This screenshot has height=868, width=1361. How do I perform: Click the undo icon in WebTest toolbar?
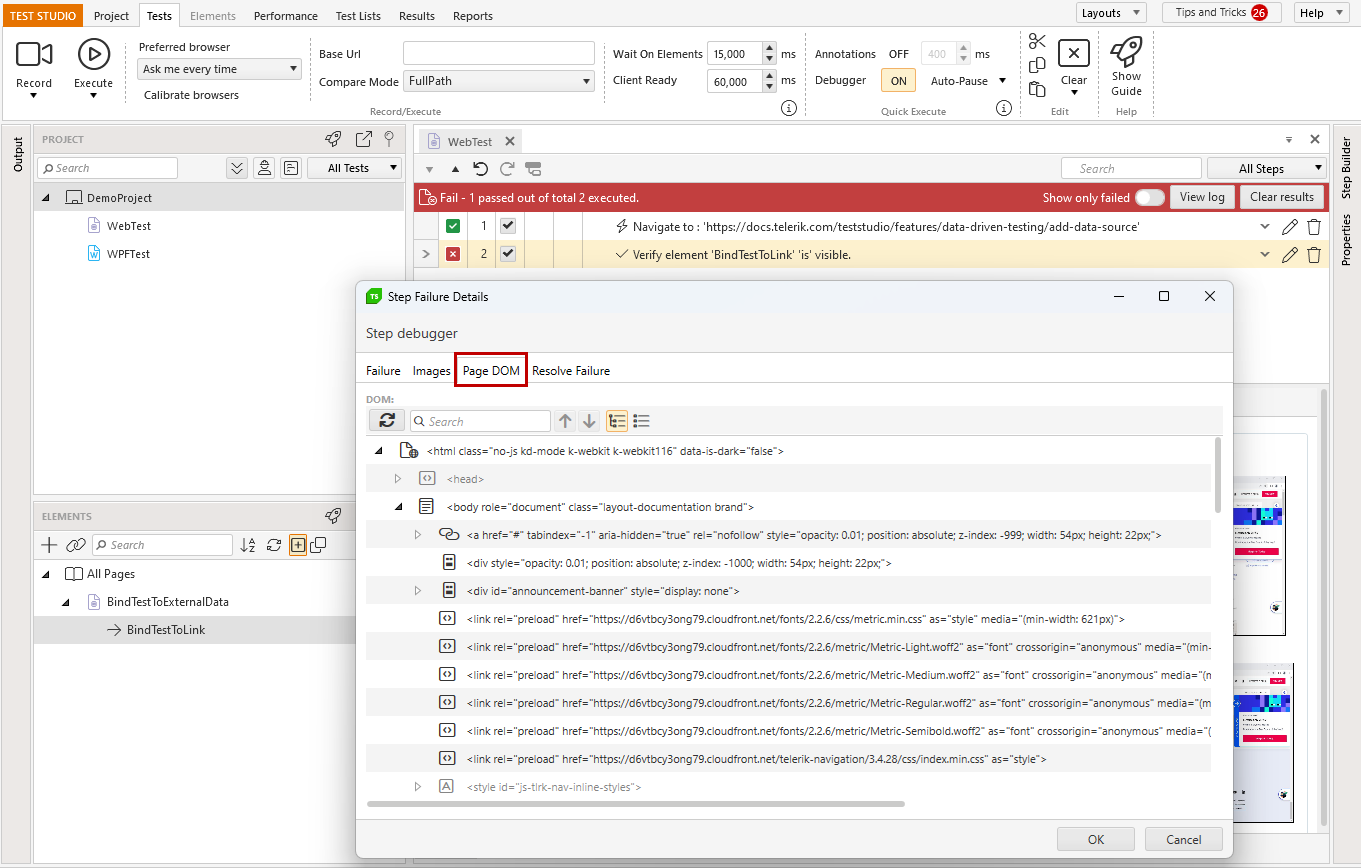point(481,169)
